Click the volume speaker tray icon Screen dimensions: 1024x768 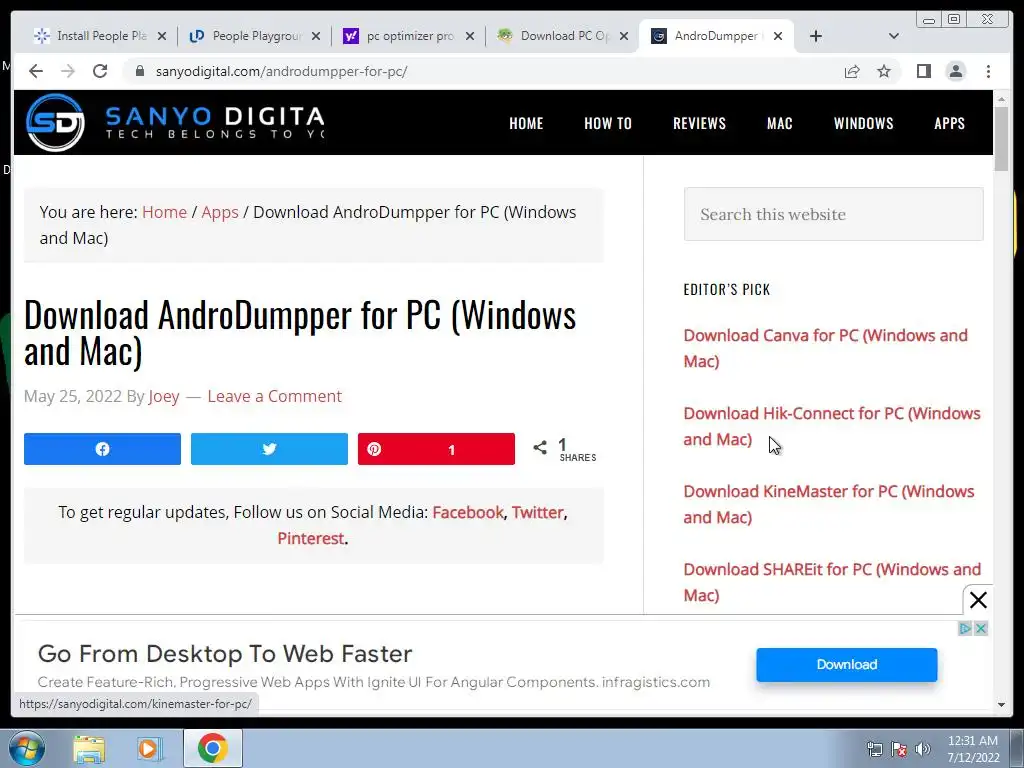[923, 749]
